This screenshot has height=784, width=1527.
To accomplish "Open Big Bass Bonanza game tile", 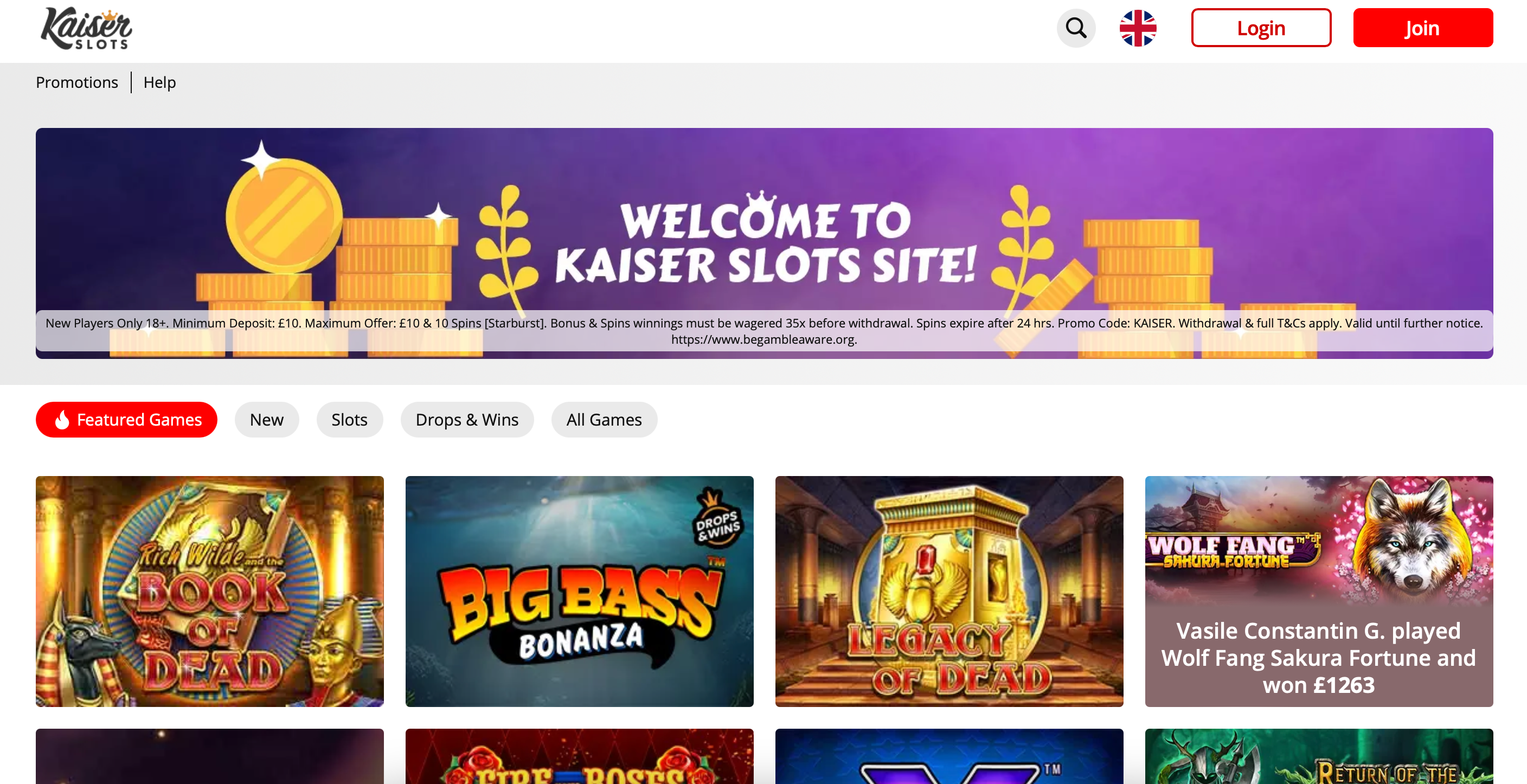I will 579,591.
